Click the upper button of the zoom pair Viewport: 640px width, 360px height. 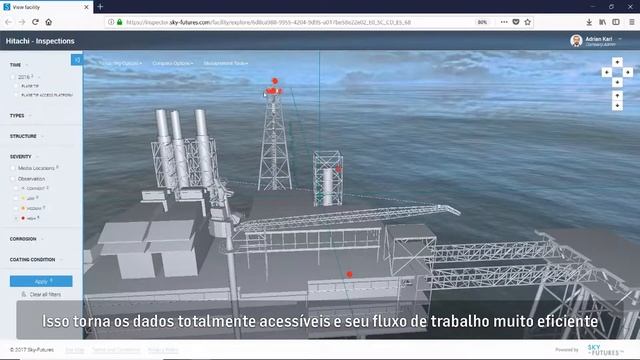coord(617,96)
